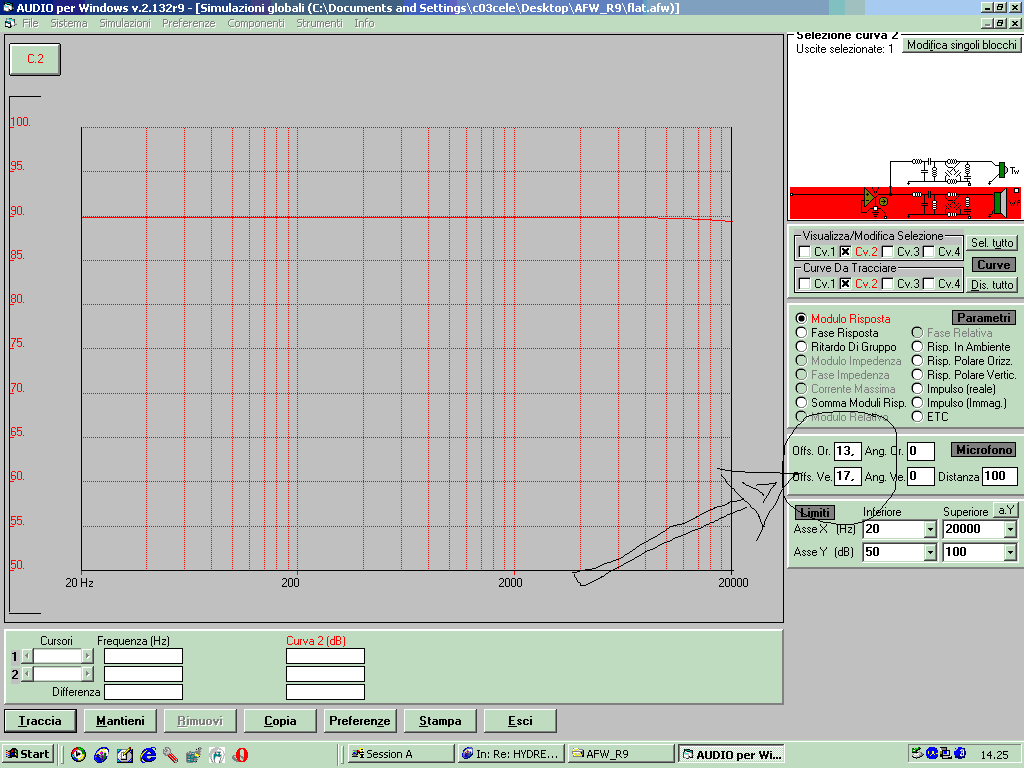Click the notepad pencil quick launch icon
Viewport: 1024px width, 768px height.
pyautogui.click(x=124, y=755)
